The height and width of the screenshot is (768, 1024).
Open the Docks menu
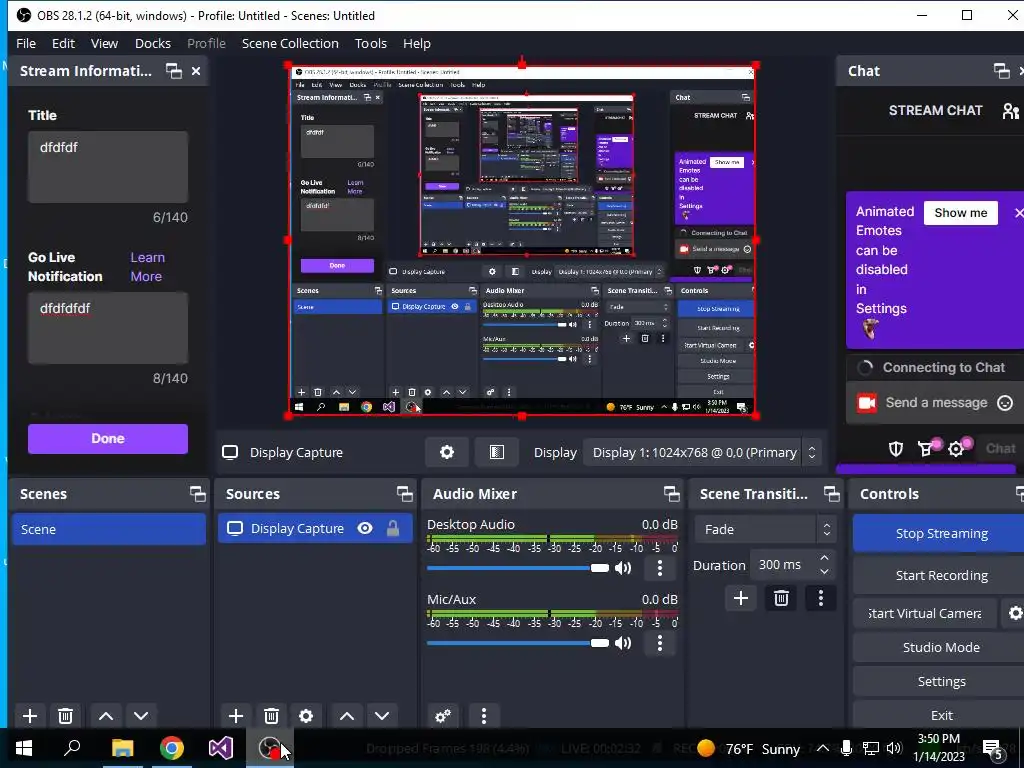[153, 43]
